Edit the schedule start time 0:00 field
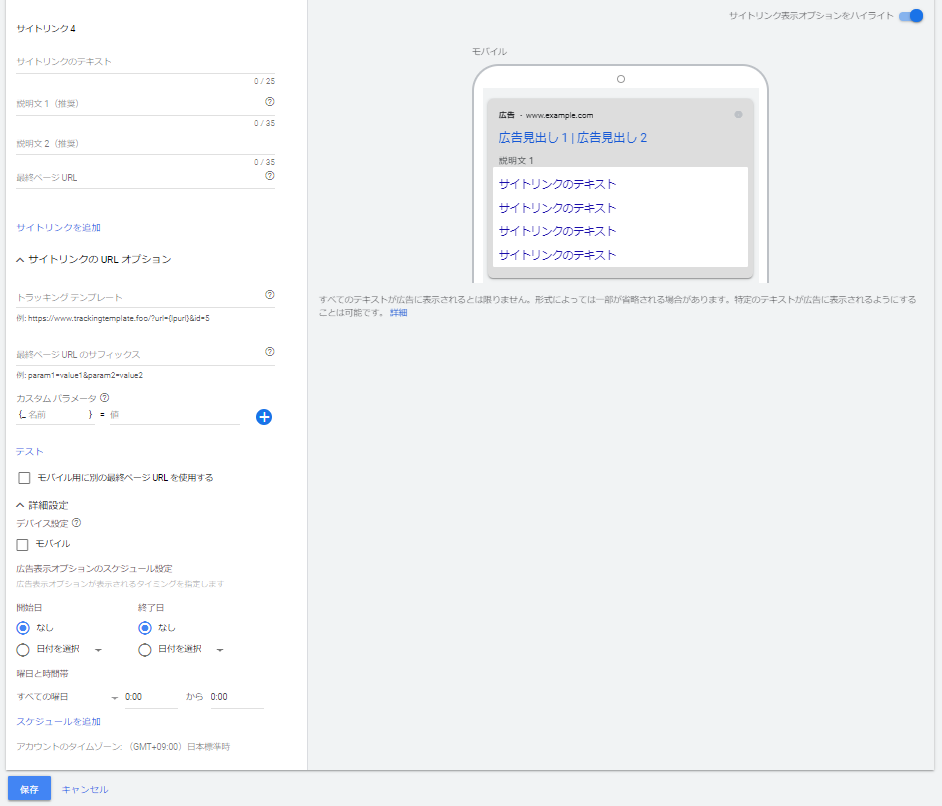This screenshot has width=942, height=806. coord(151,697)
